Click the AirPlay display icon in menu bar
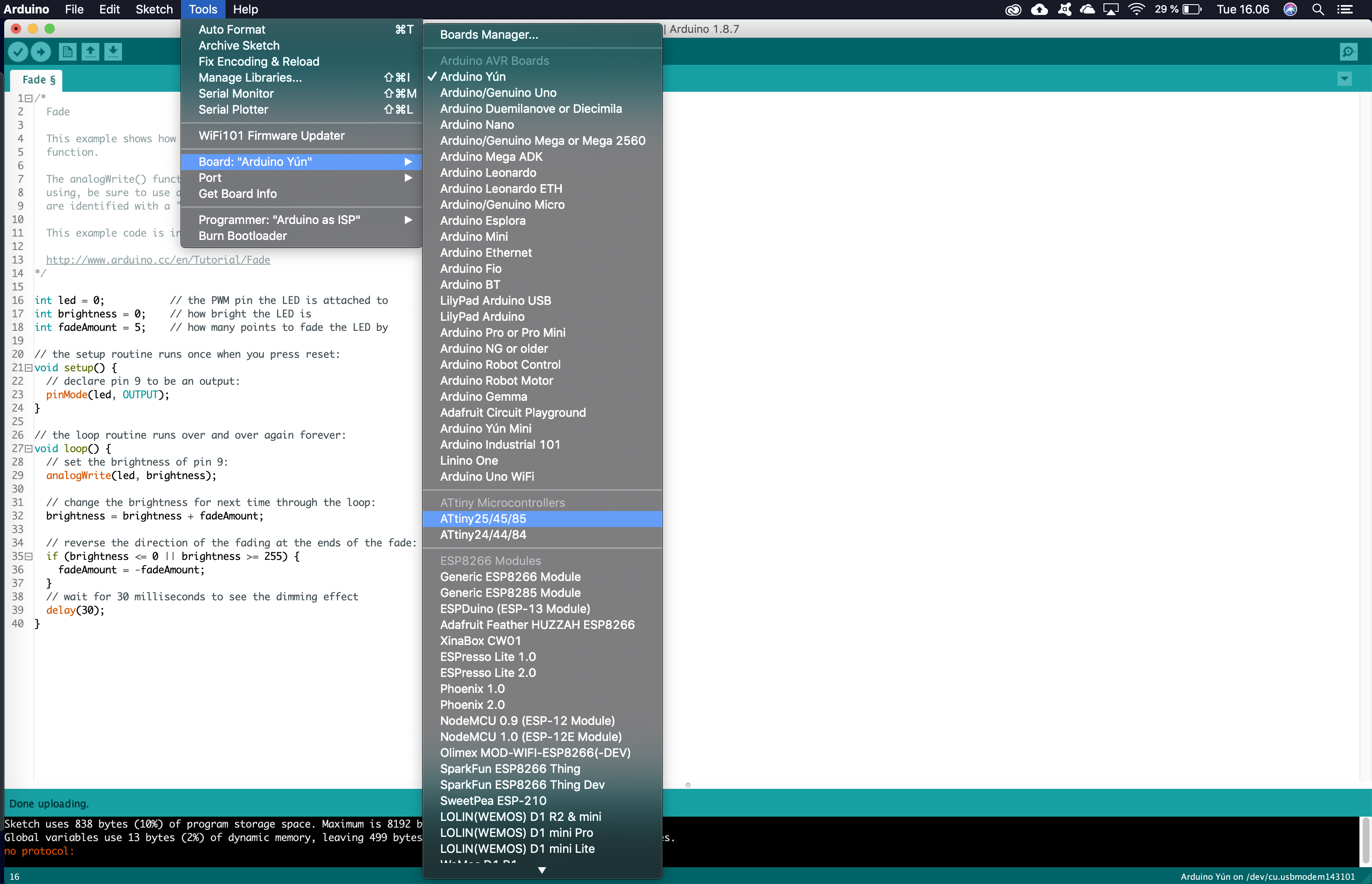This screenshot has height=884, width=1372. pos(1111,9)
